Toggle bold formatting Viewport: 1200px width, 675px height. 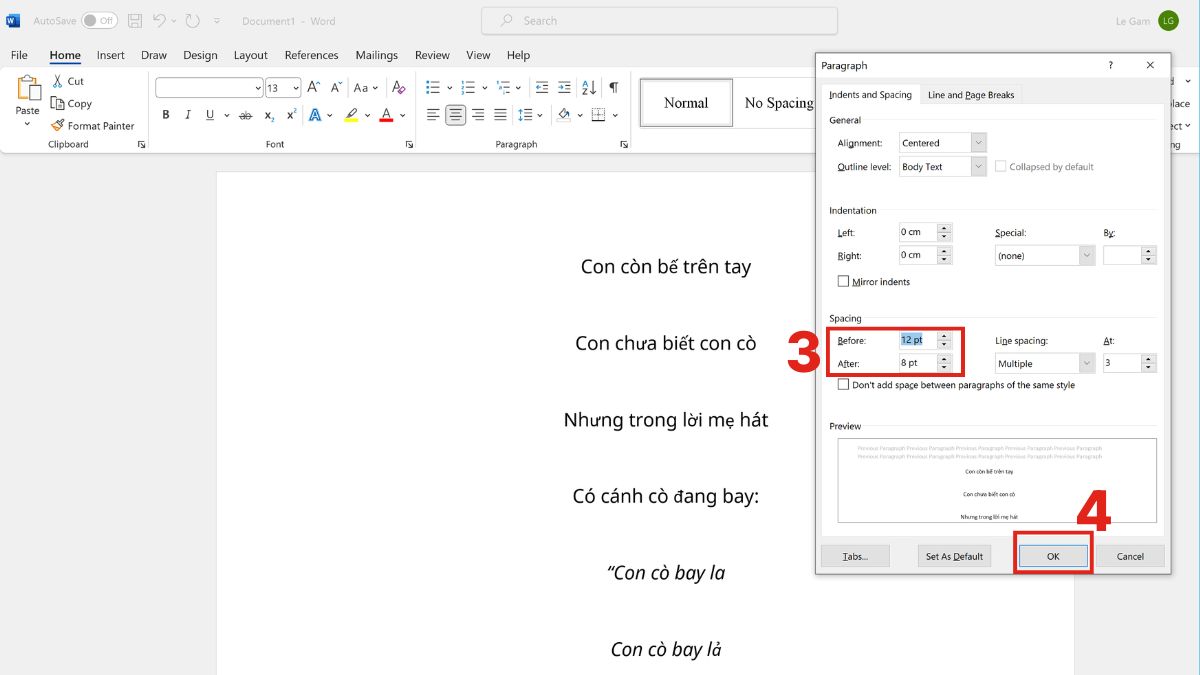166,115
